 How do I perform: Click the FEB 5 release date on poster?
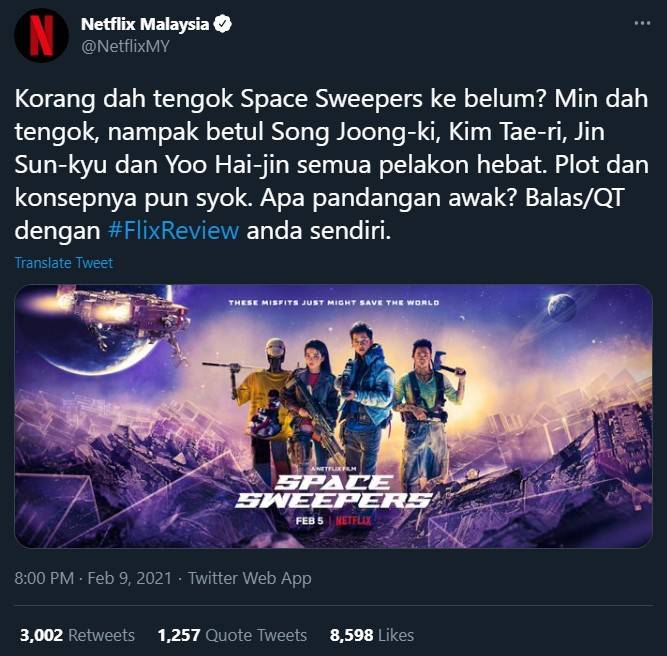[310, 521]
